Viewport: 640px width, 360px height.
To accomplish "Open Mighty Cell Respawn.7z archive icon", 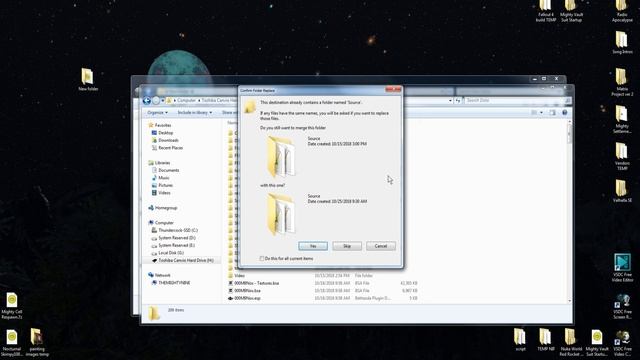I will click(12, 305).
